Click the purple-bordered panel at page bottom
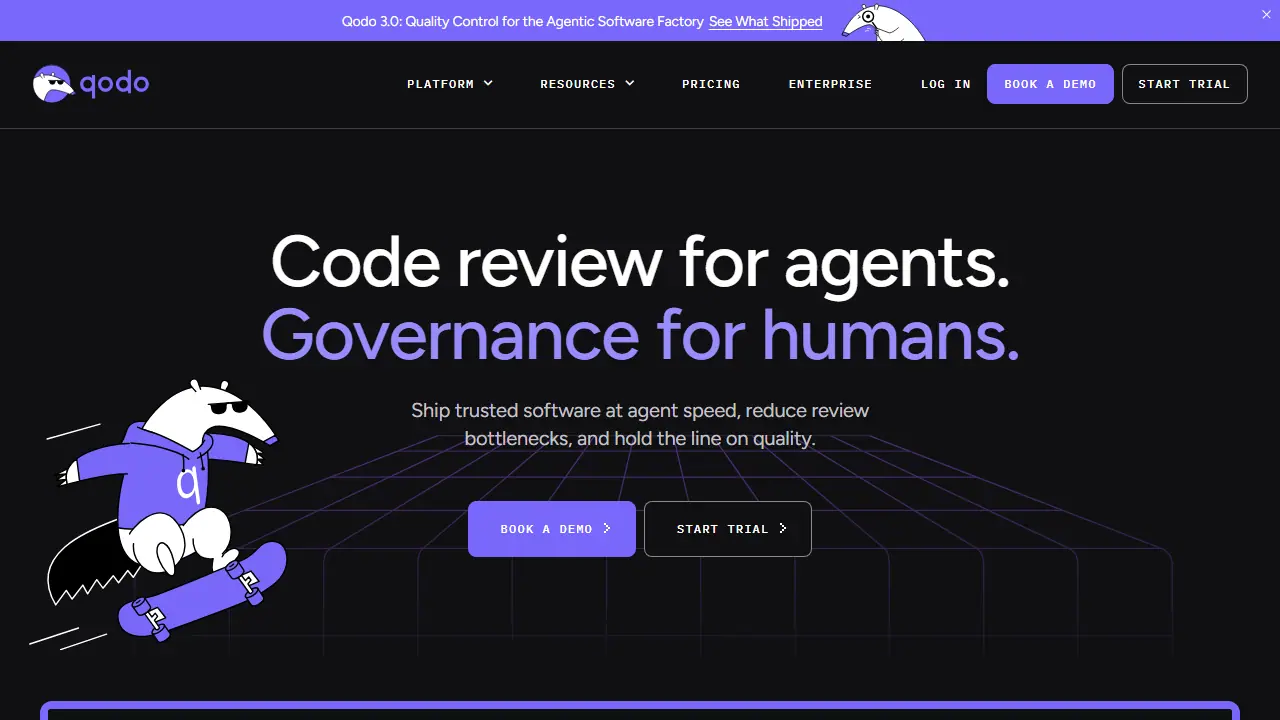This screenshot has height=720, width=1280. tap(640, 710)
